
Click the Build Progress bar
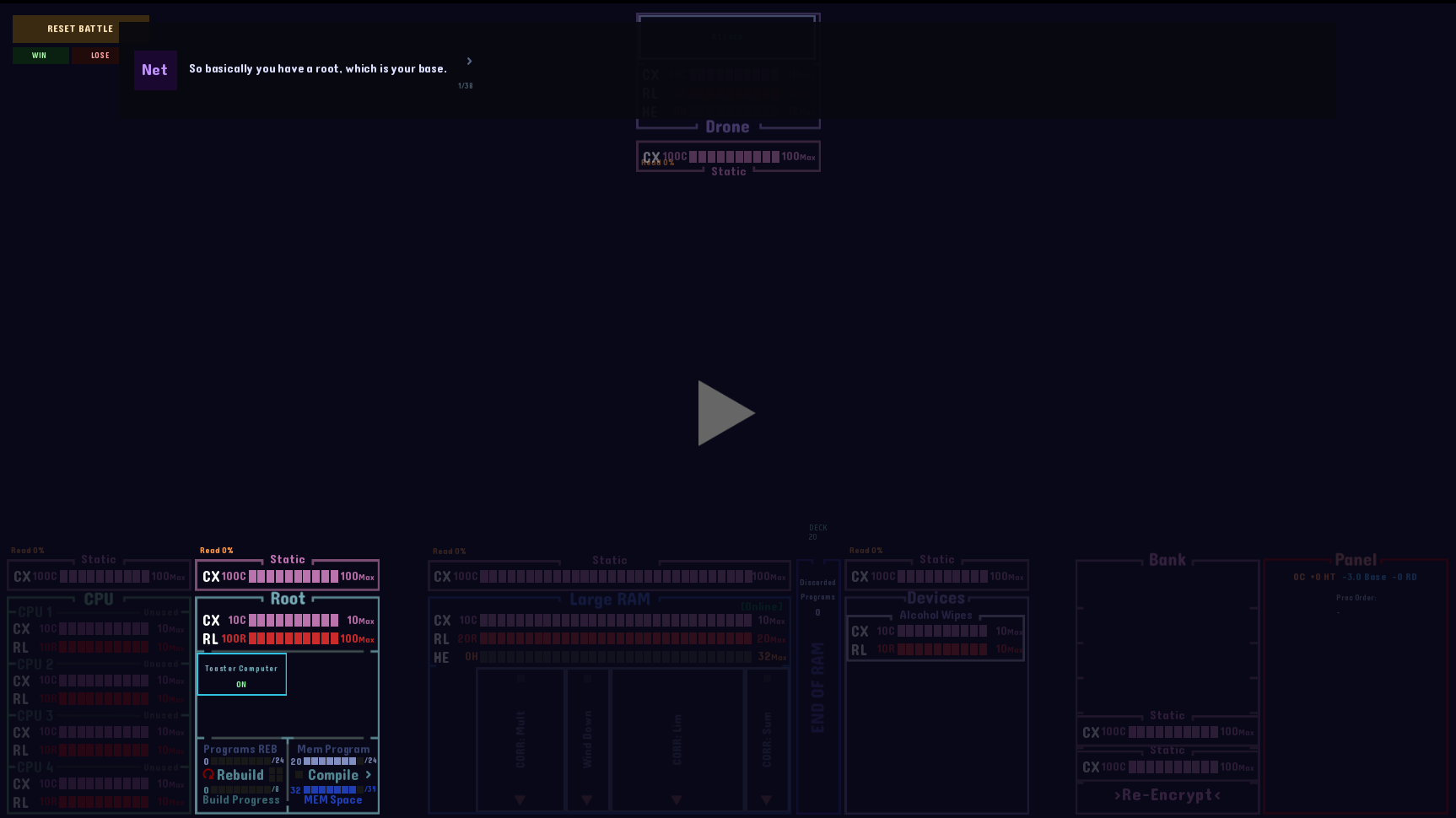click(240, 790)
